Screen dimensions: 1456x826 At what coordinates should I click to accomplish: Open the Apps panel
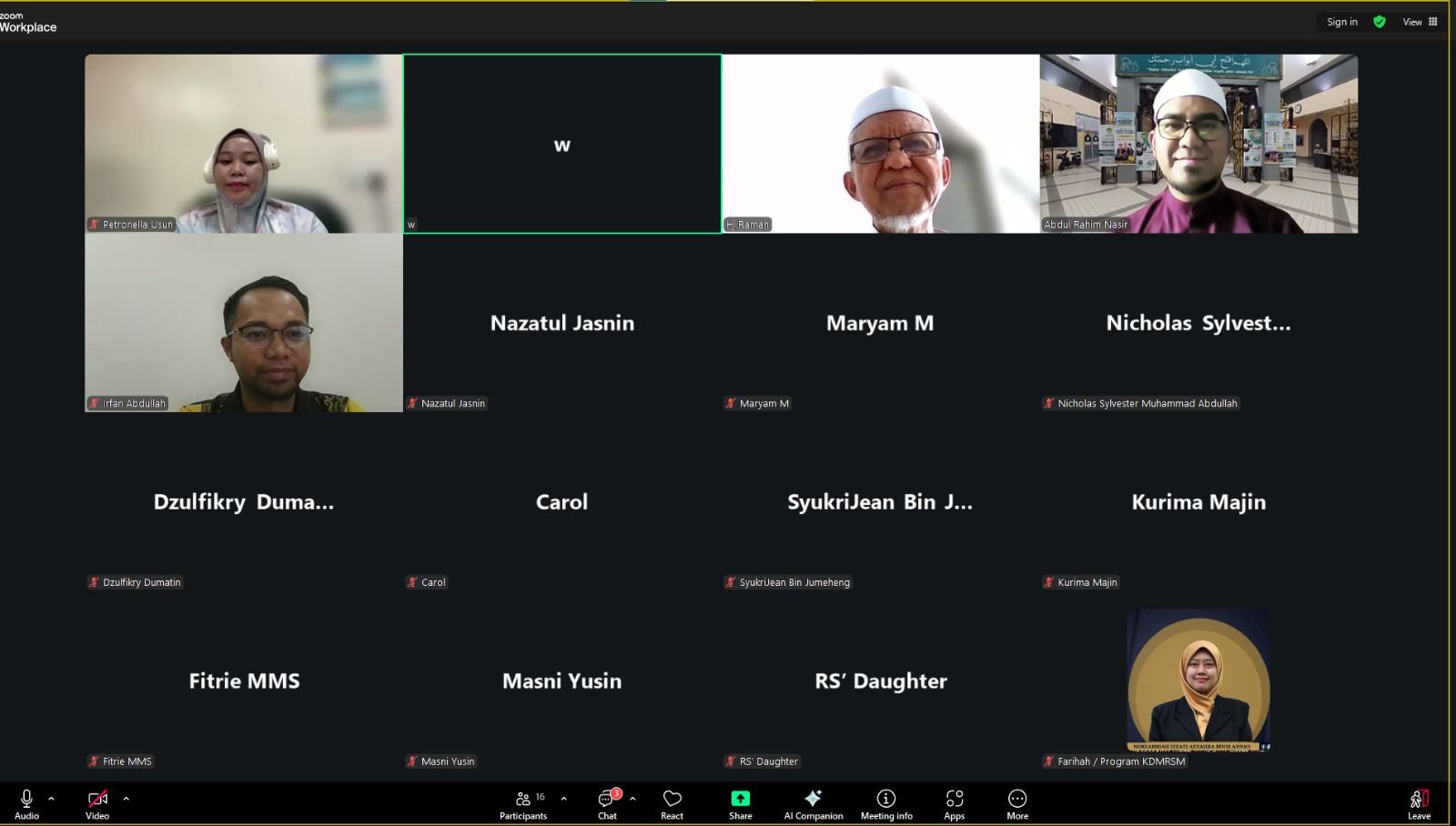point(954,804)
